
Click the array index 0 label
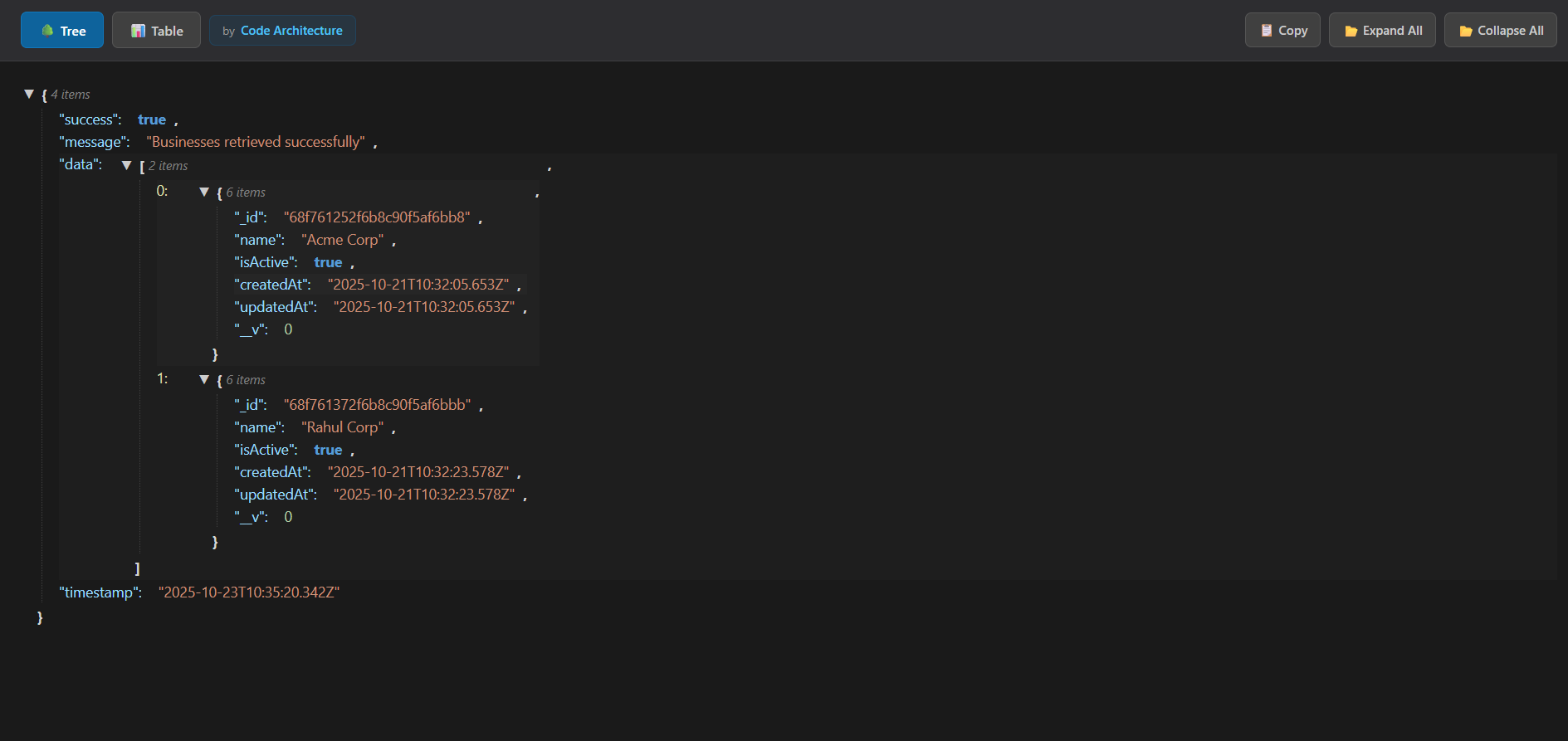coord(162,191)
